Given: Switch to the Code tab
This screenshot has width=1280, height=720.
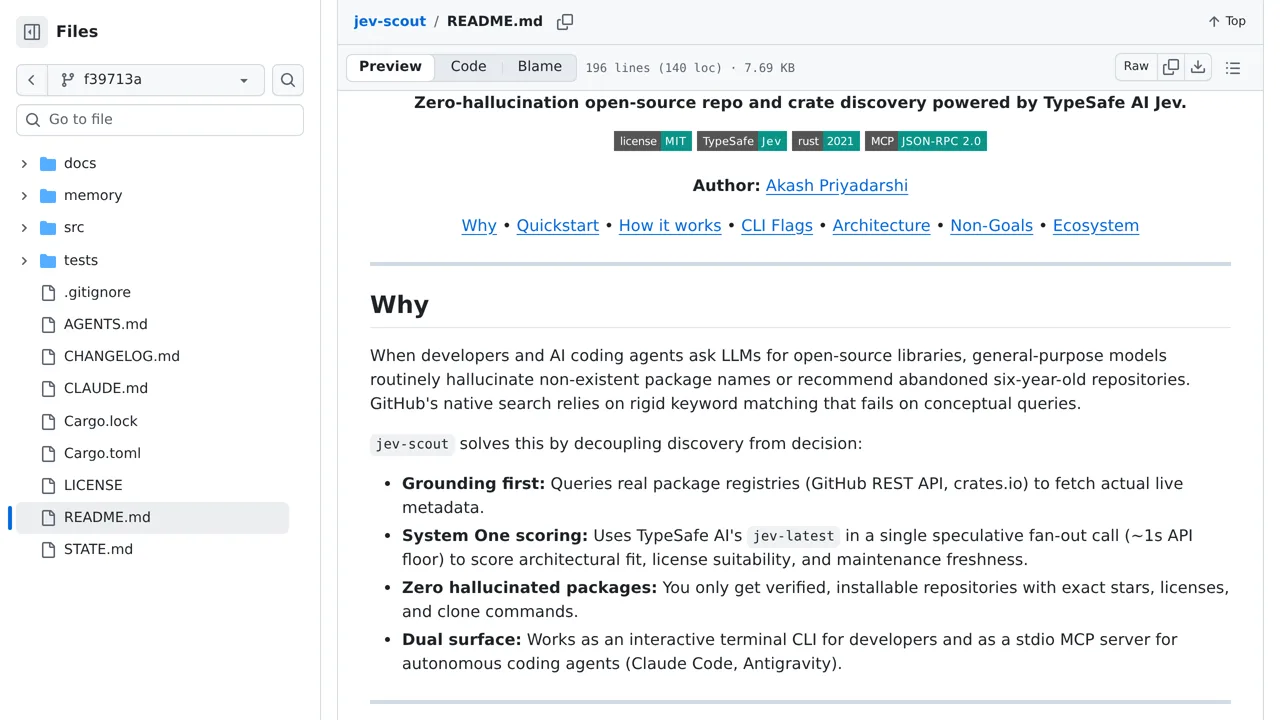Looking at the screenshot, I should pyautogui.click(x=468, y=67).
